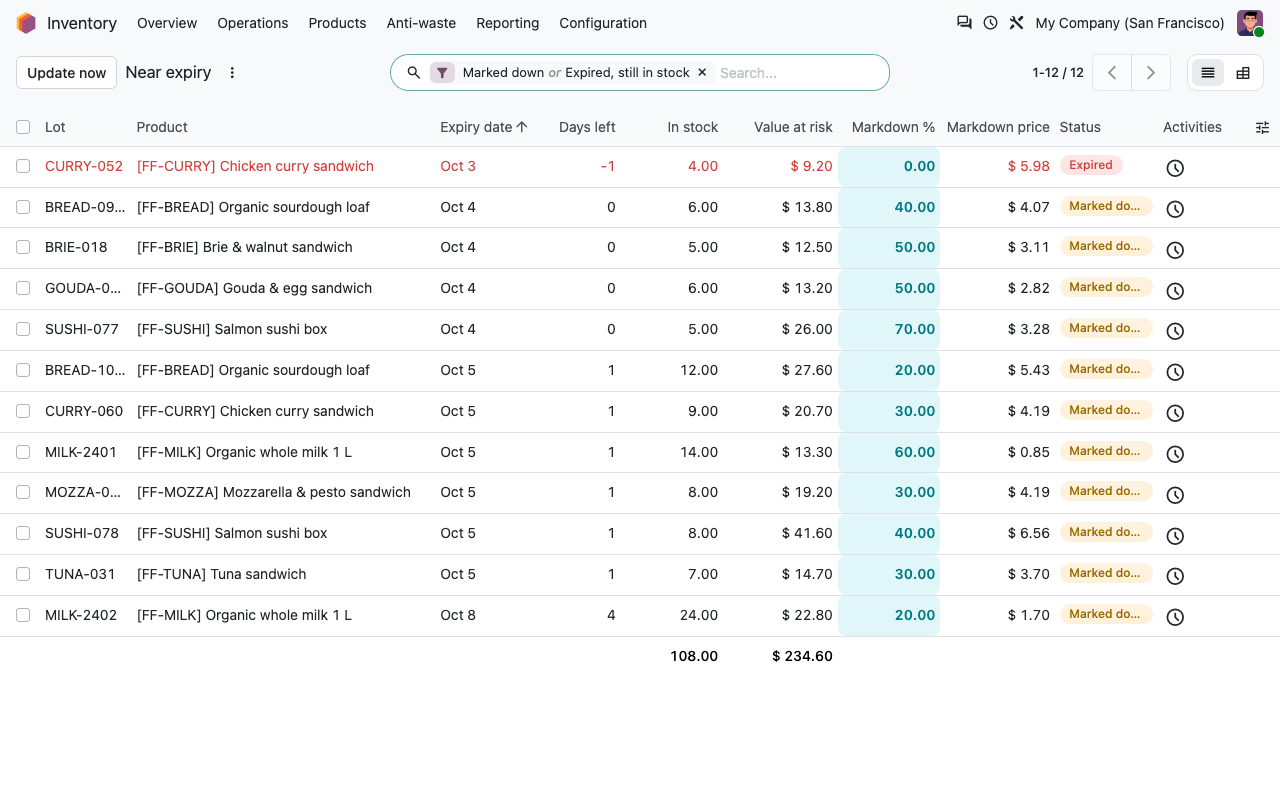Select the MILK-2401 row checkbox
Image resolution: width=1280 pixels, height=800 pixels.
[x=23, y=452]
